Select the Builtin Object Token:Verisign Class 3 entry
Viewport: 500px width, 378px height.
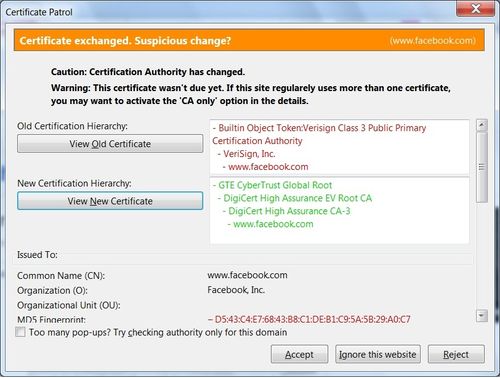(x=319, y=134)
